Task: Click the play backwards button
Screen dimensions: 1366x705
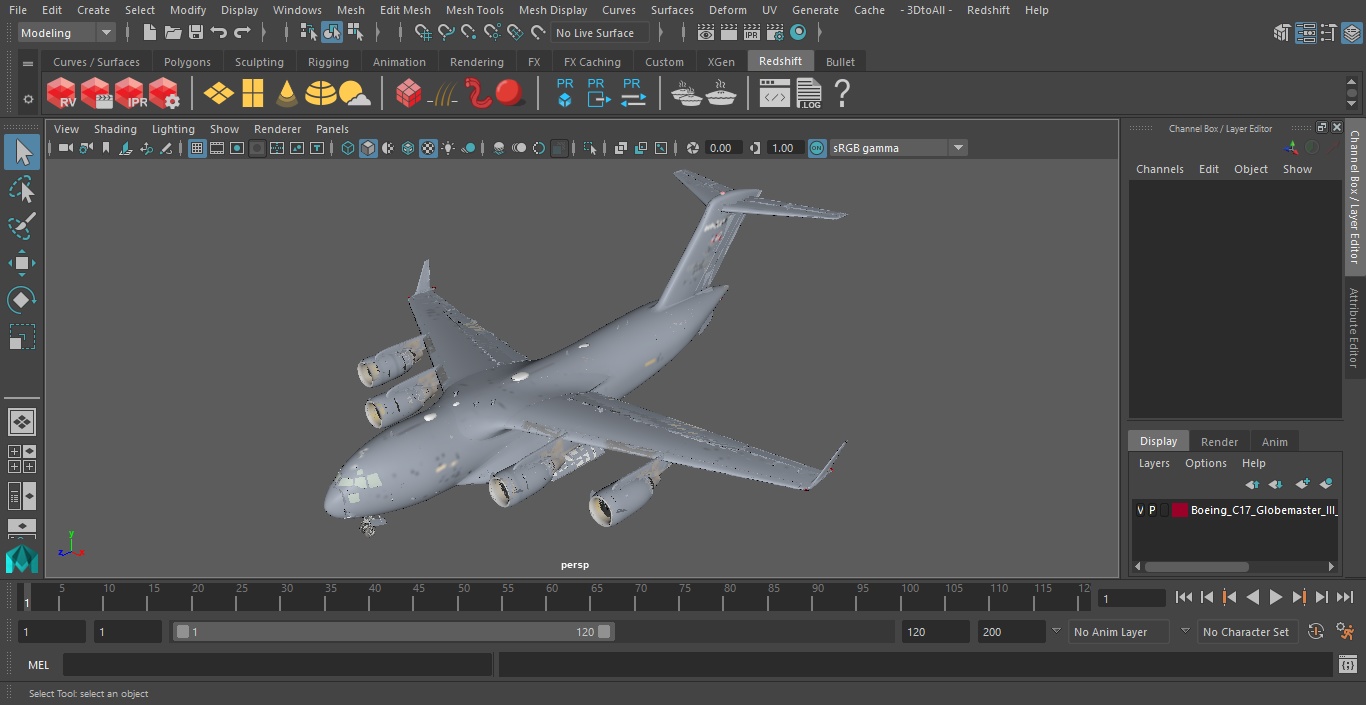Action: [x=1252, y=597]
